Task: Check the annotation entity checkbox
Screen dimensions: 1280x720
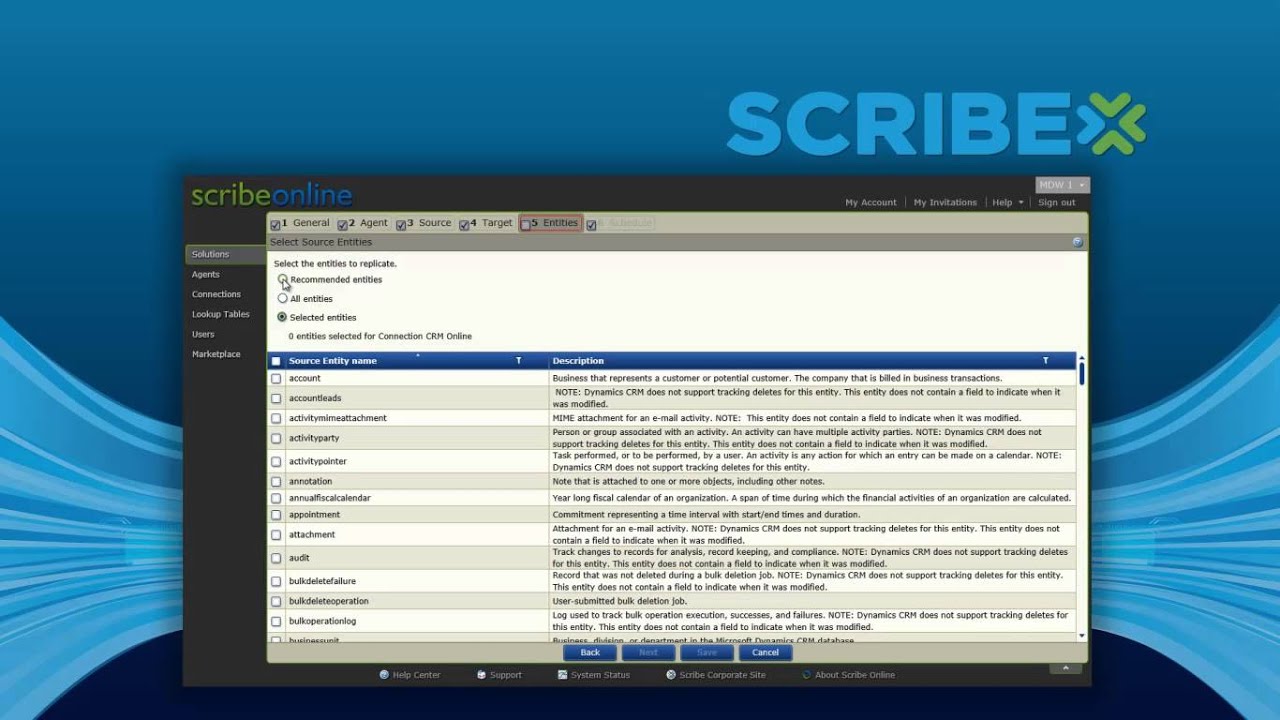Action: pos(276,482)
